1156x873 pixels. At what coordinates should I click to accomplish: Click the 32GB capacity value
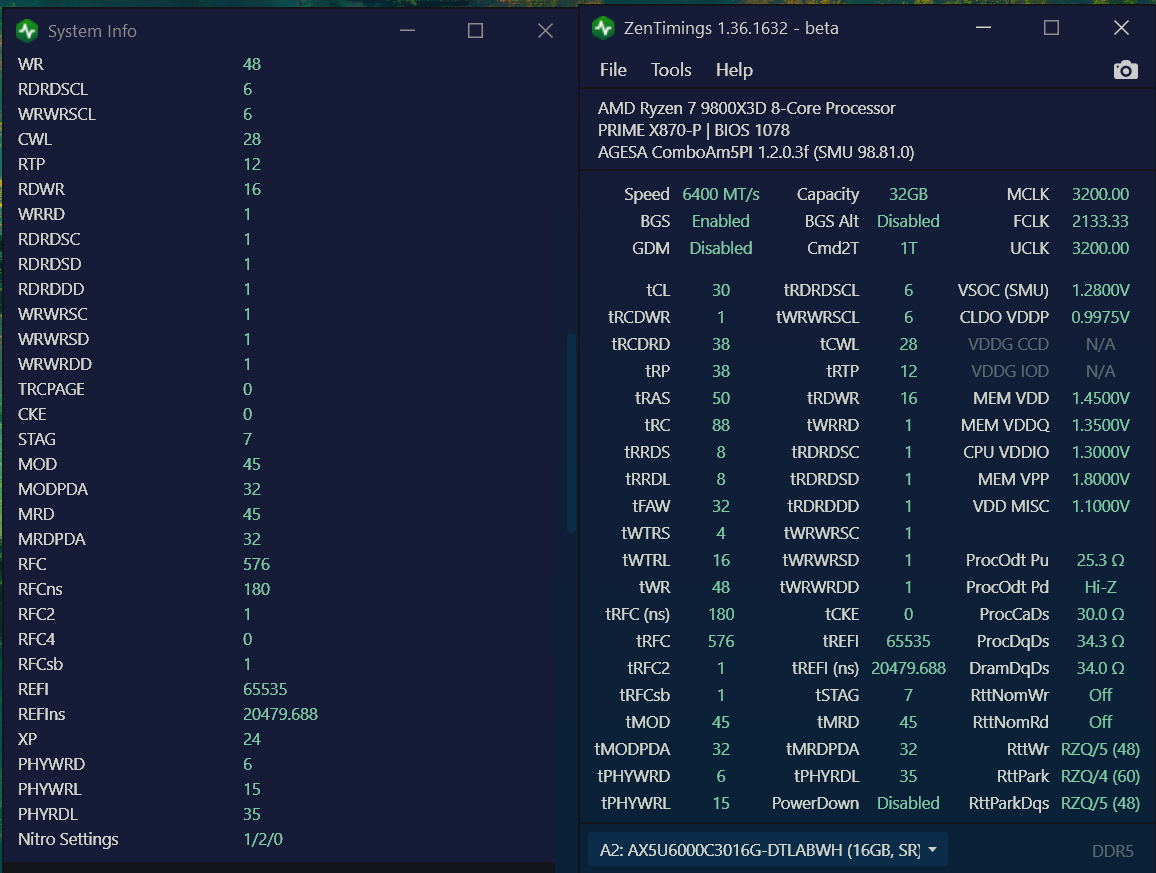tap(908, 195)
